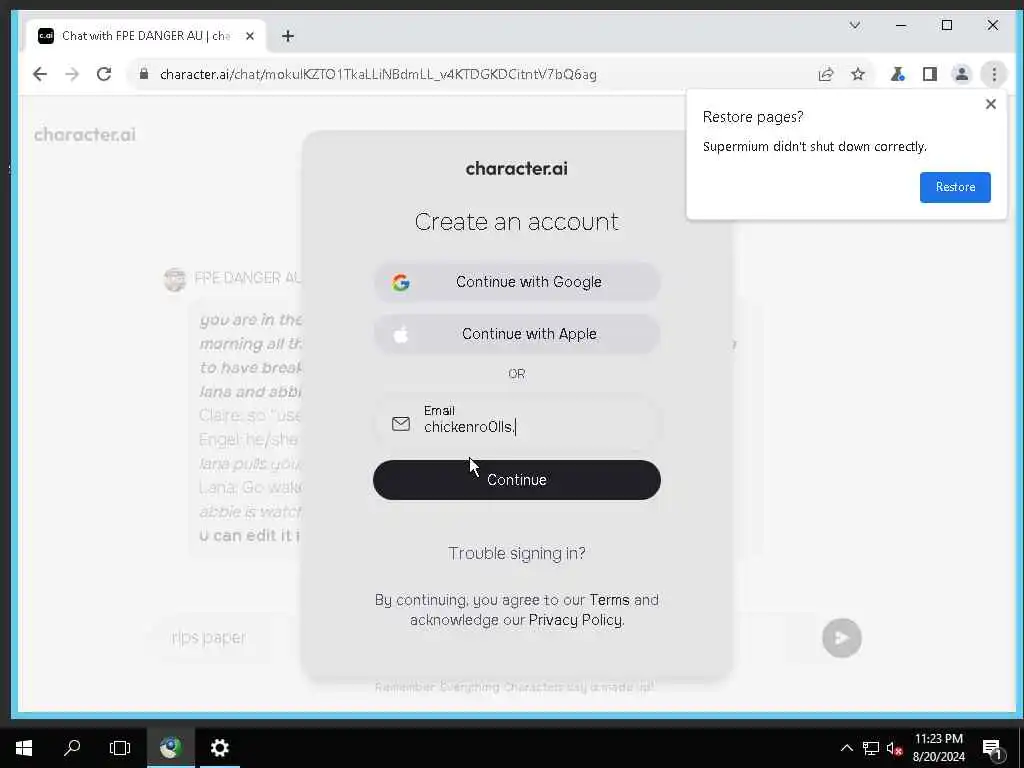
Task: Open the flask experiments icon
Action: tap(898, 74)
